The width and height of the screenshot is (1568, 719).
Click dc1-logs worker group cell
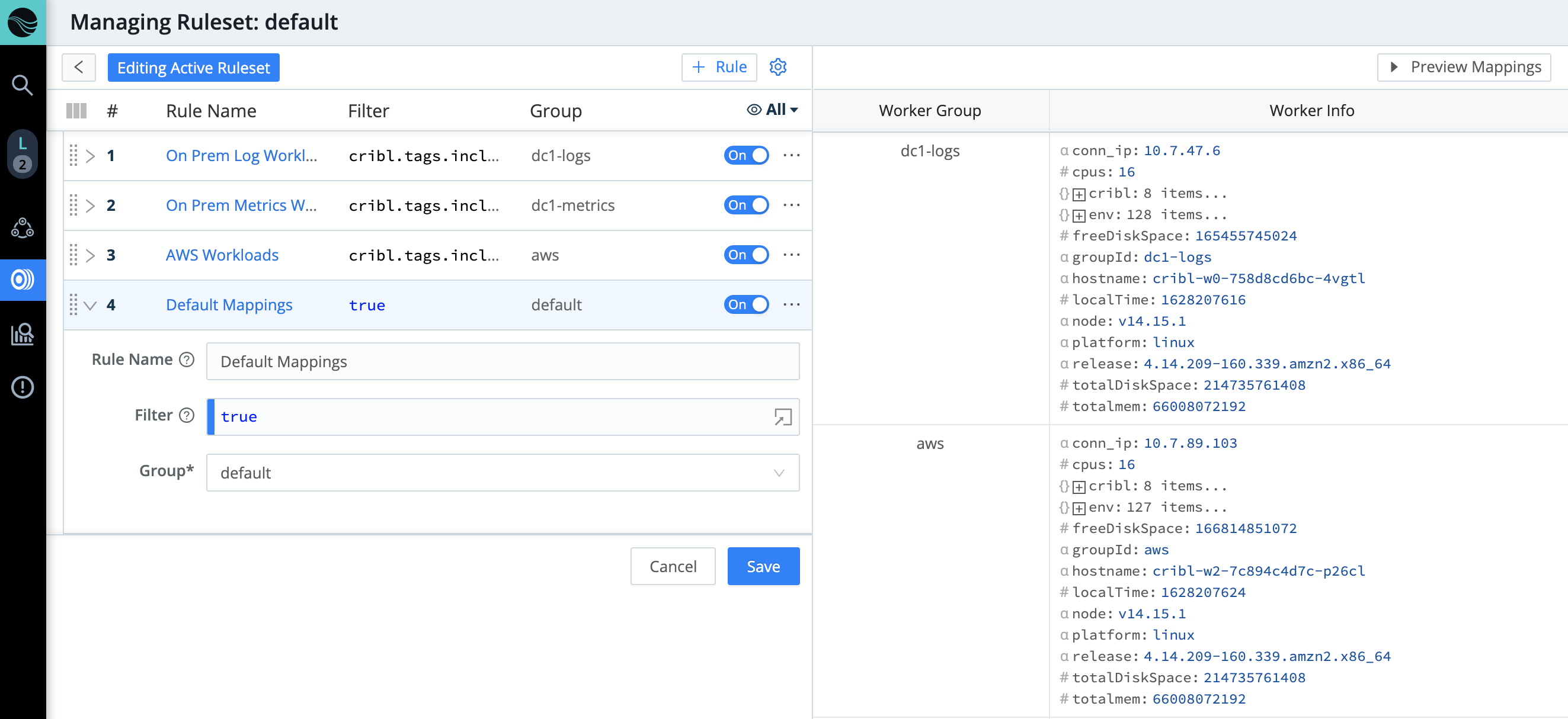[930, 151]
